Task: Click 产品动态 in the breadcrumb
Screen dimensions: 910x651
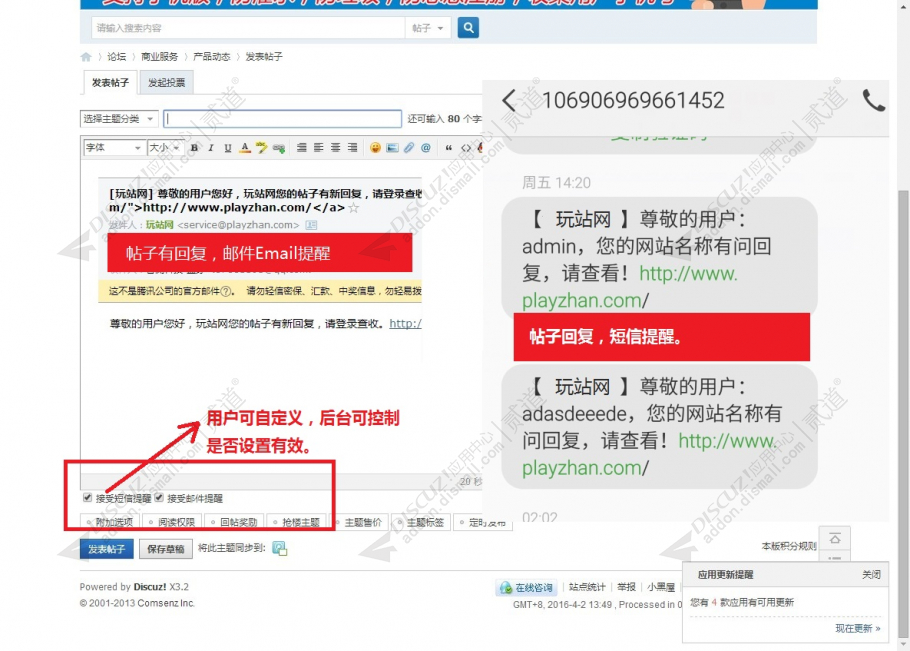Action: tap(212, 56)
